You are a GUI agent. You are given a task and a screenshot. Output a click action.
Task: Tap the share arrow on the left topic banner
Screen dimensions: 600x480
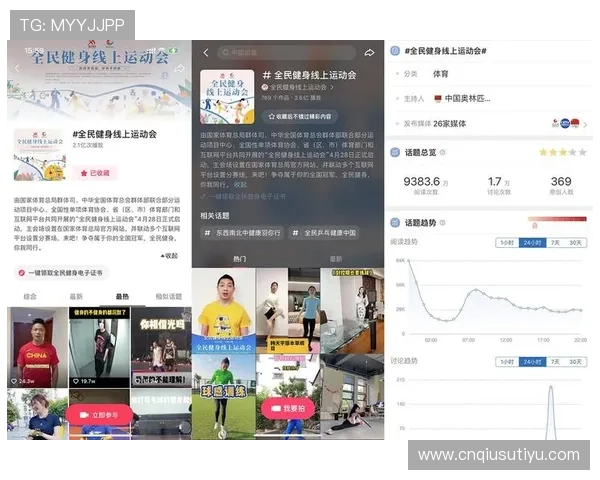(x=179, y=69)
